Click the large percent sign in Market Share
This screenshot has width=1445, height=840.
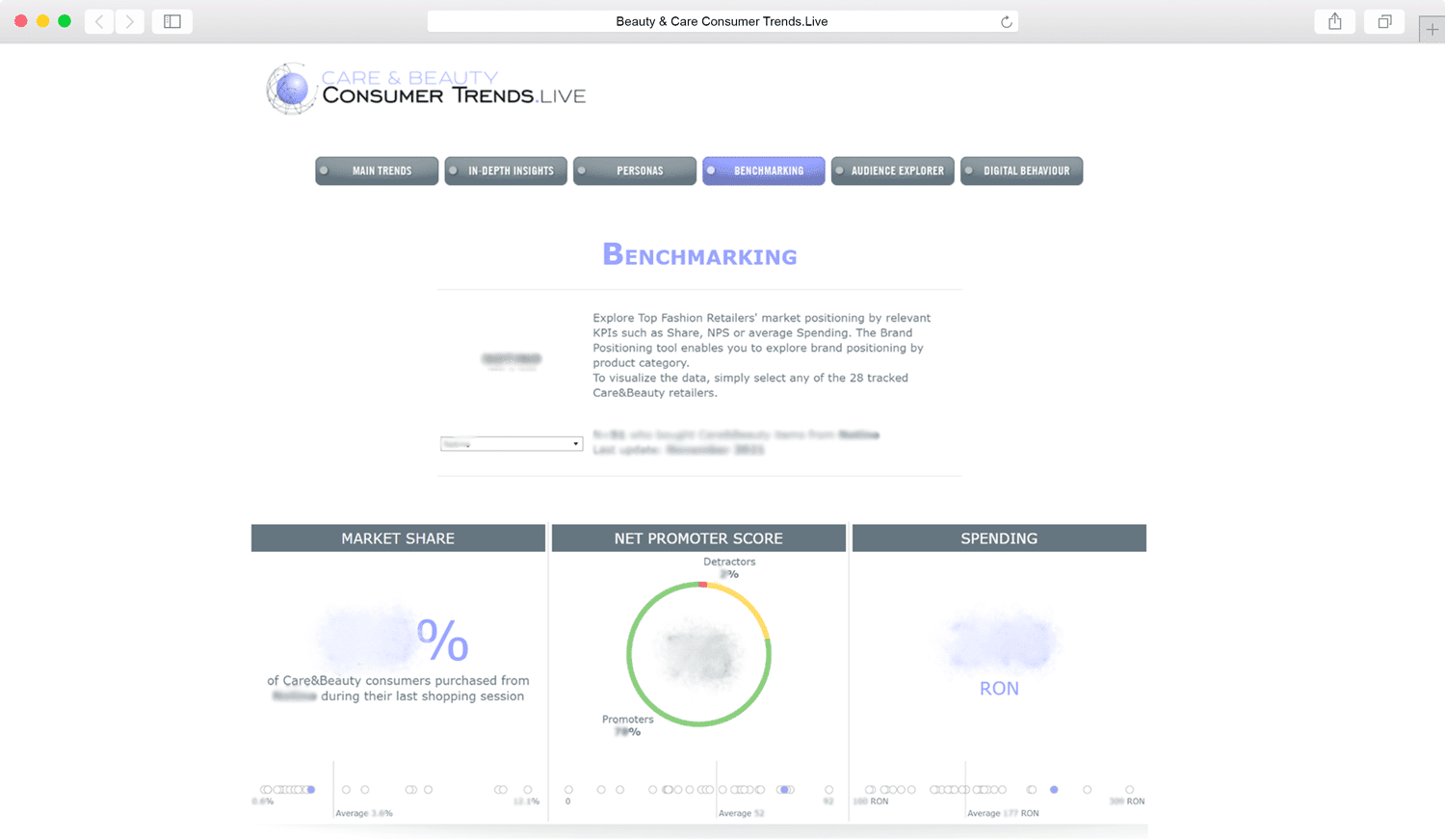(443, 640)
